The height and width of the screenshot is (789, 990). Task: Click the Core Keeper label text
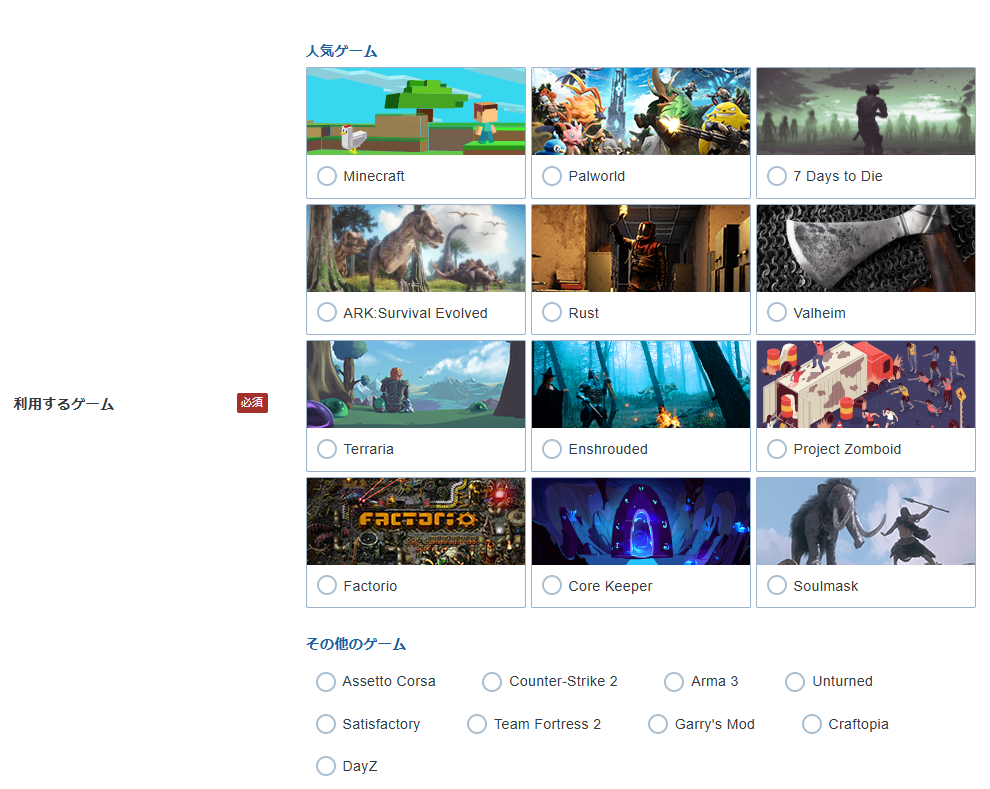(611, 586)
